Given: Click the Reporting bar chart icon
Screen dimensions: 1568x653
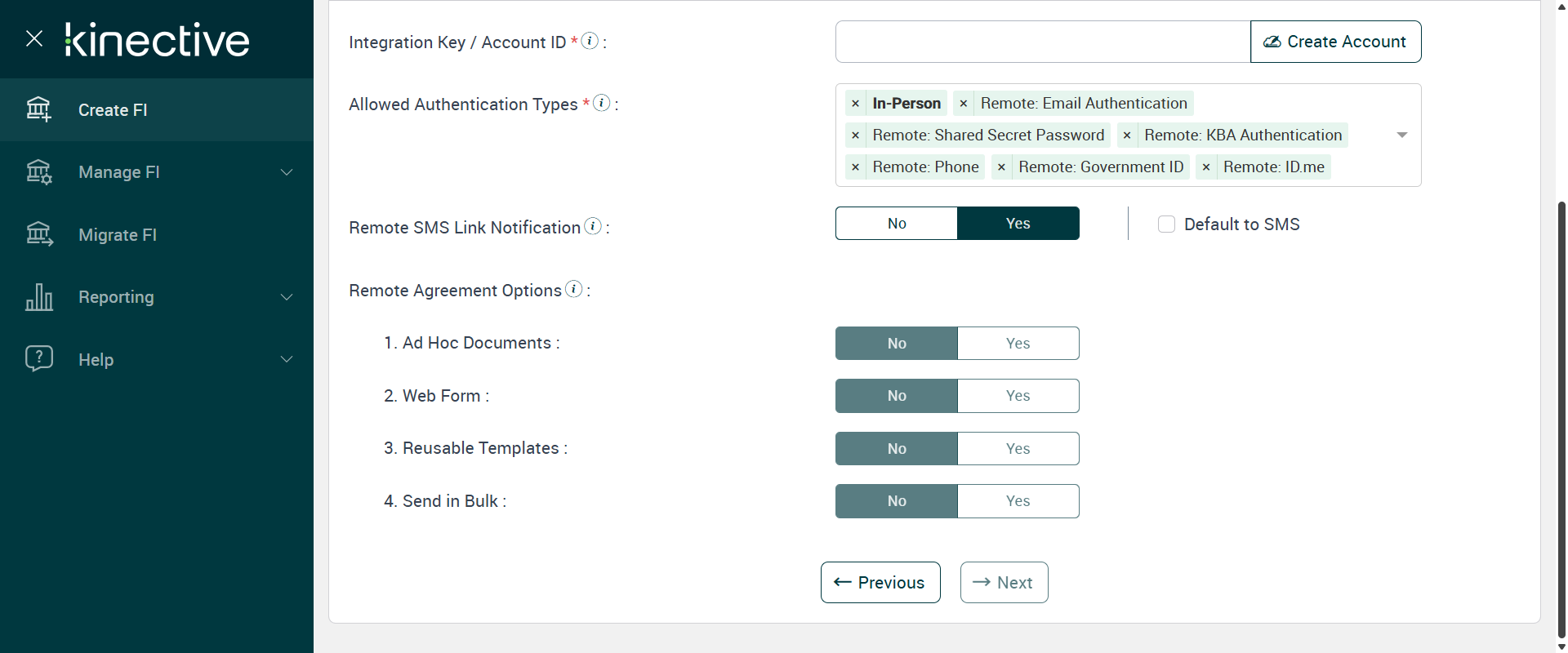Looking at the screenshot, I should click(38, 297).
